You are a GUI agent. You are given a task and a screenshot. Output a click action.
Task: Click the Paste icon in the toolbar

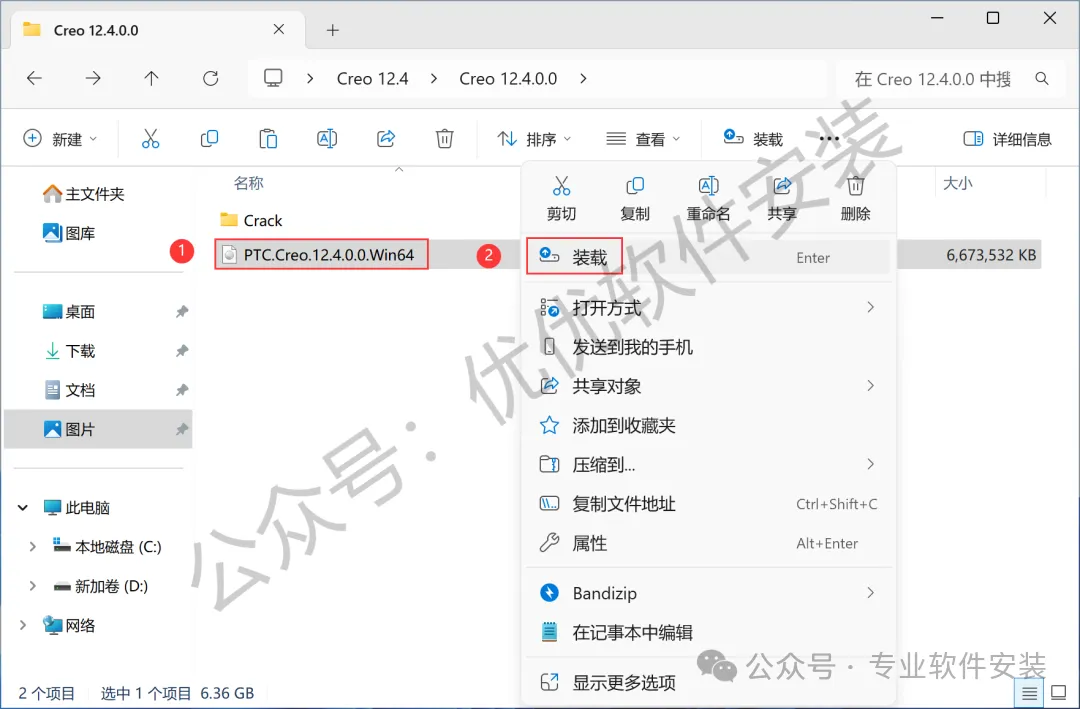point(268,138)
